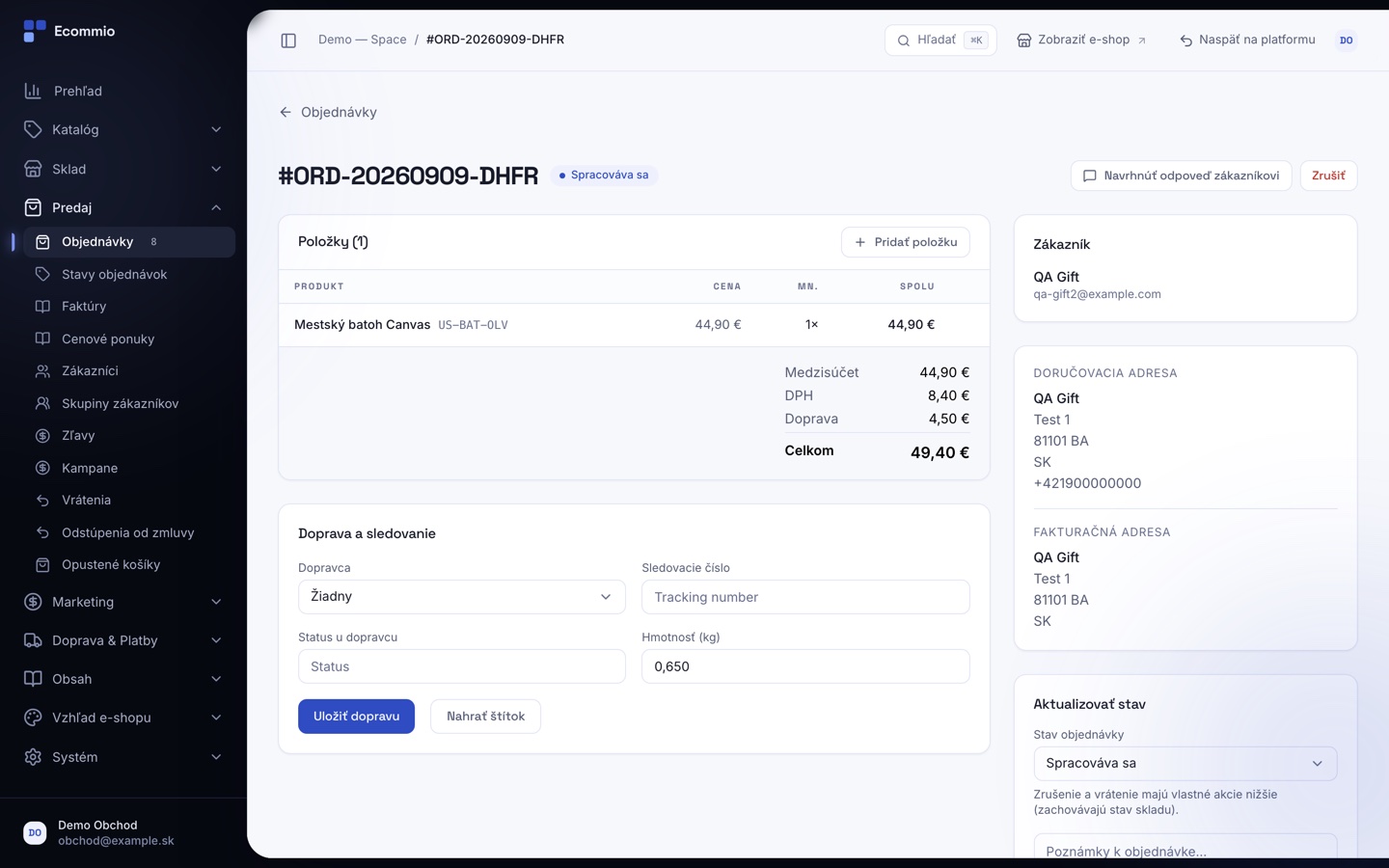
Task: Click the Marketing dollar icon
Action: click(x=33, y=602)
